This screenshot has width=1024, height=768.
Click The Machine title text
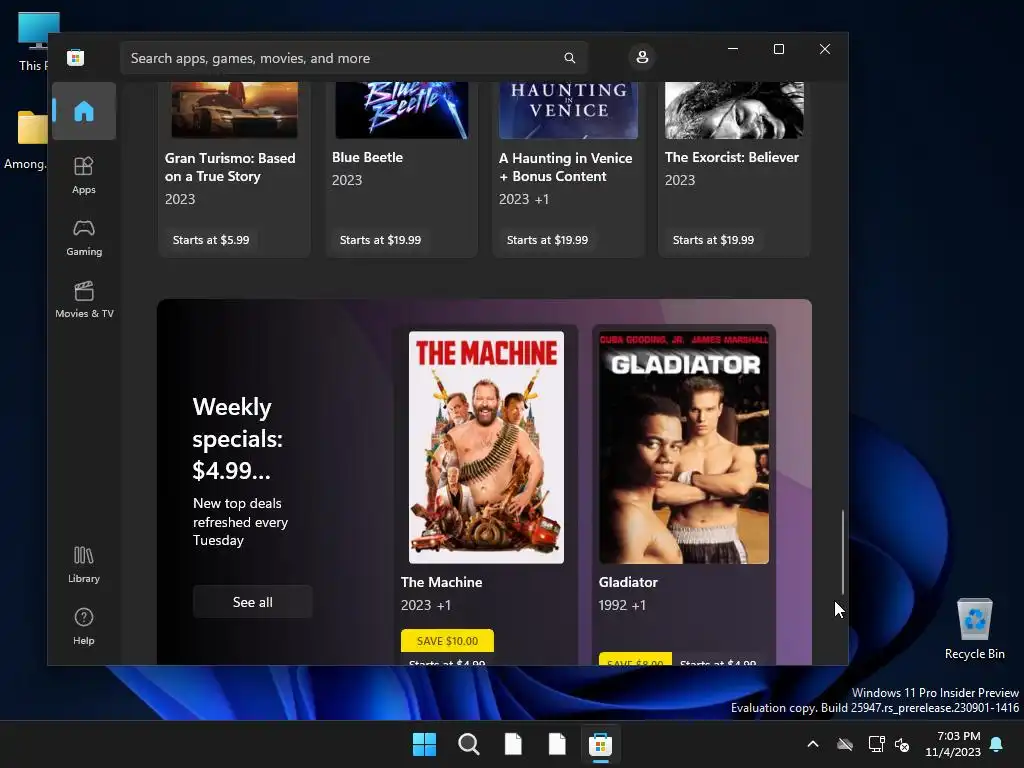coord(441,583)
